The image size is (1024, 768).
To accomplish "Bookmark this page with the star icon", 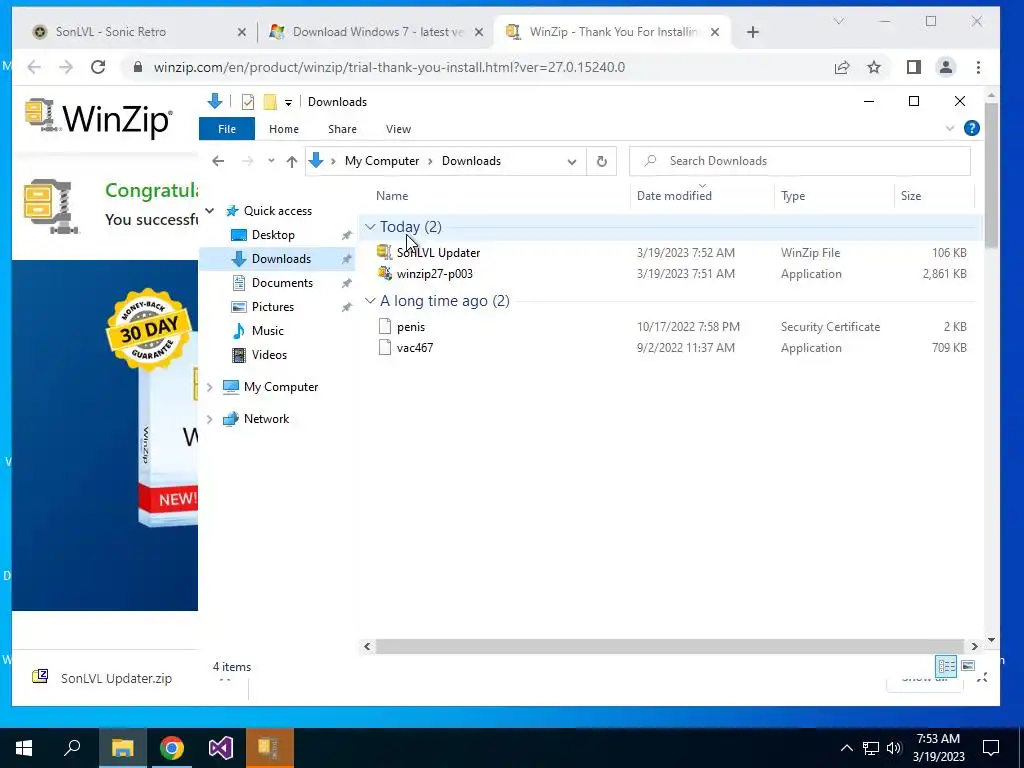I will [x=874, y=67].
